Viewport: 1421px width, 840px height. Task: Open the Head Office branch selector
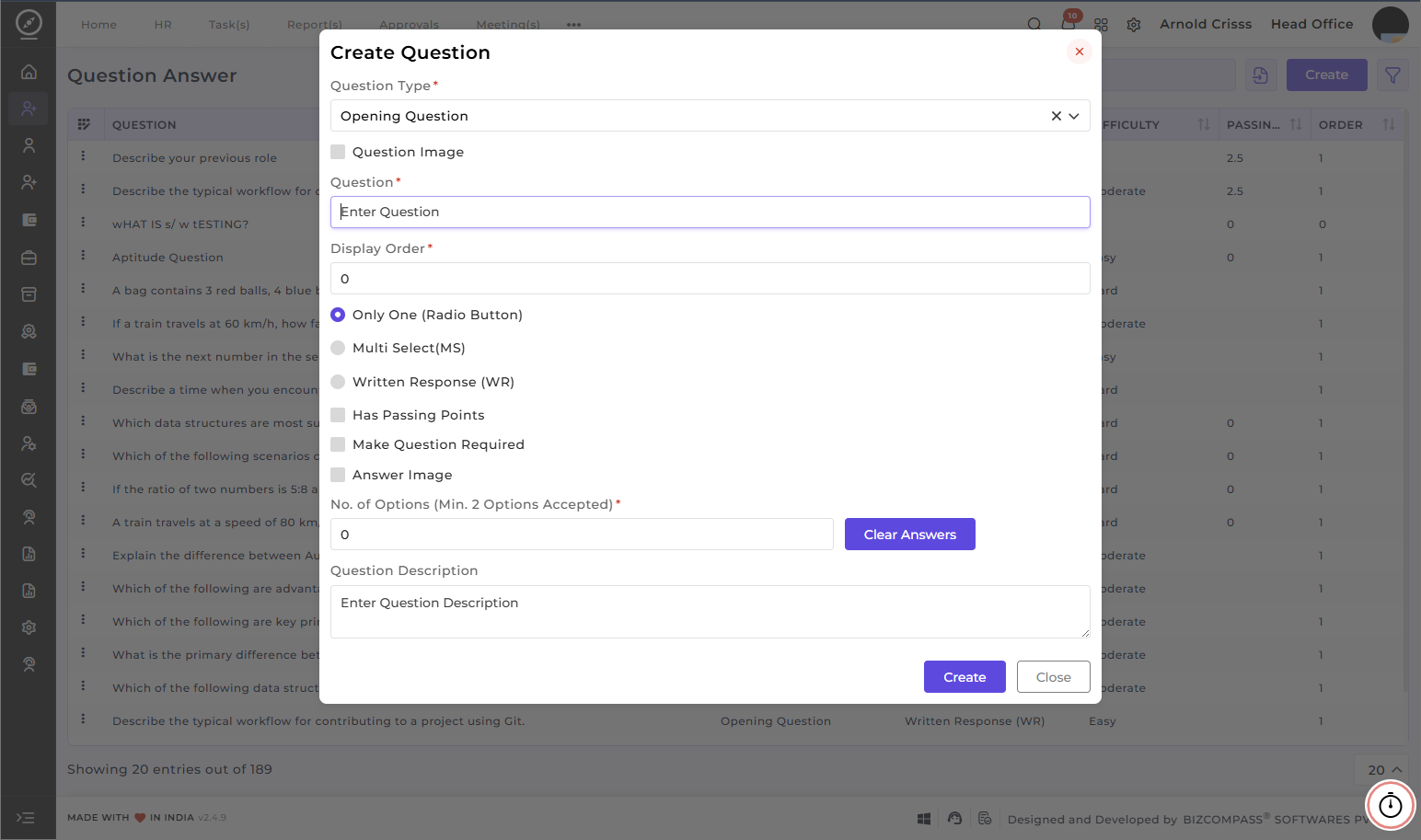click(1311, 24)
